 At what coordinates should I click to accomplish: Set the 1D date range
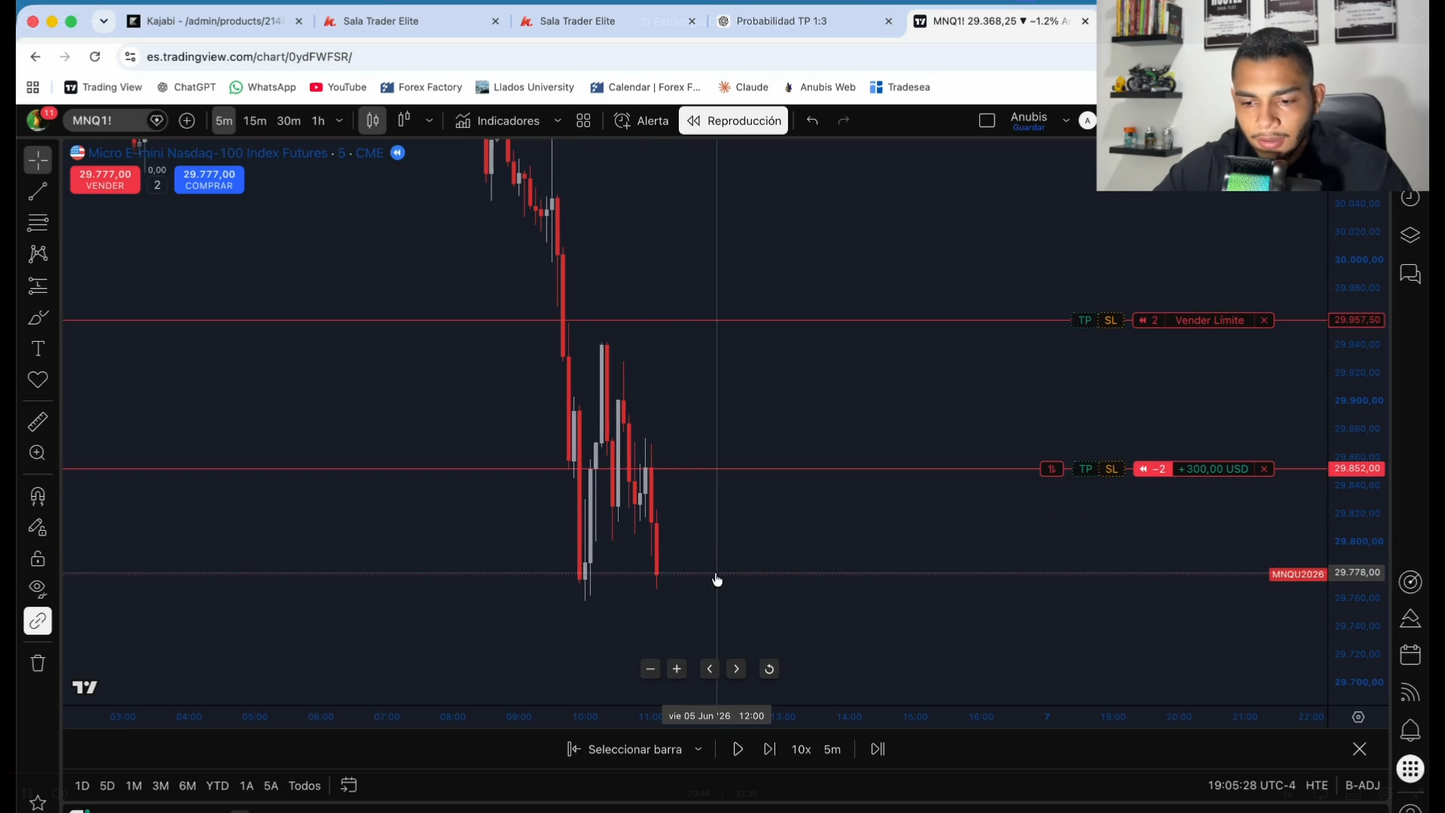82,786
